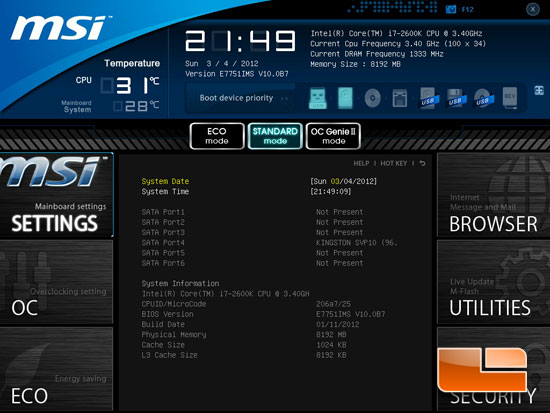This screenshot has height=413, width=550.
Task: Edit the System Time value 21:49:09
Action: coord(330,192)
